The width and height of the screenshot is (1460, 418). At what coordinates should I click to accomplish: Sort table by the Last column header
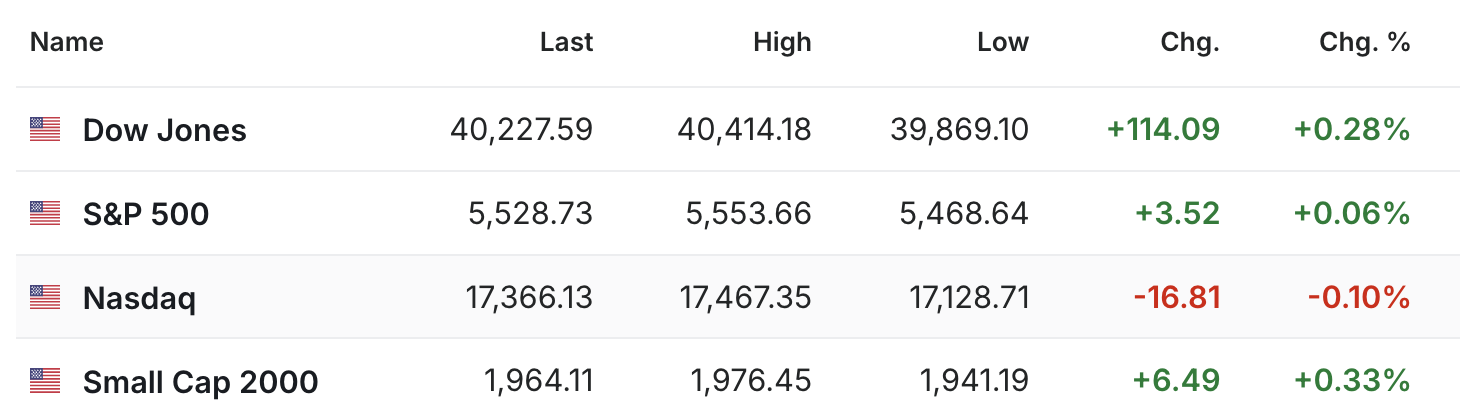click(x=566, y=42)
